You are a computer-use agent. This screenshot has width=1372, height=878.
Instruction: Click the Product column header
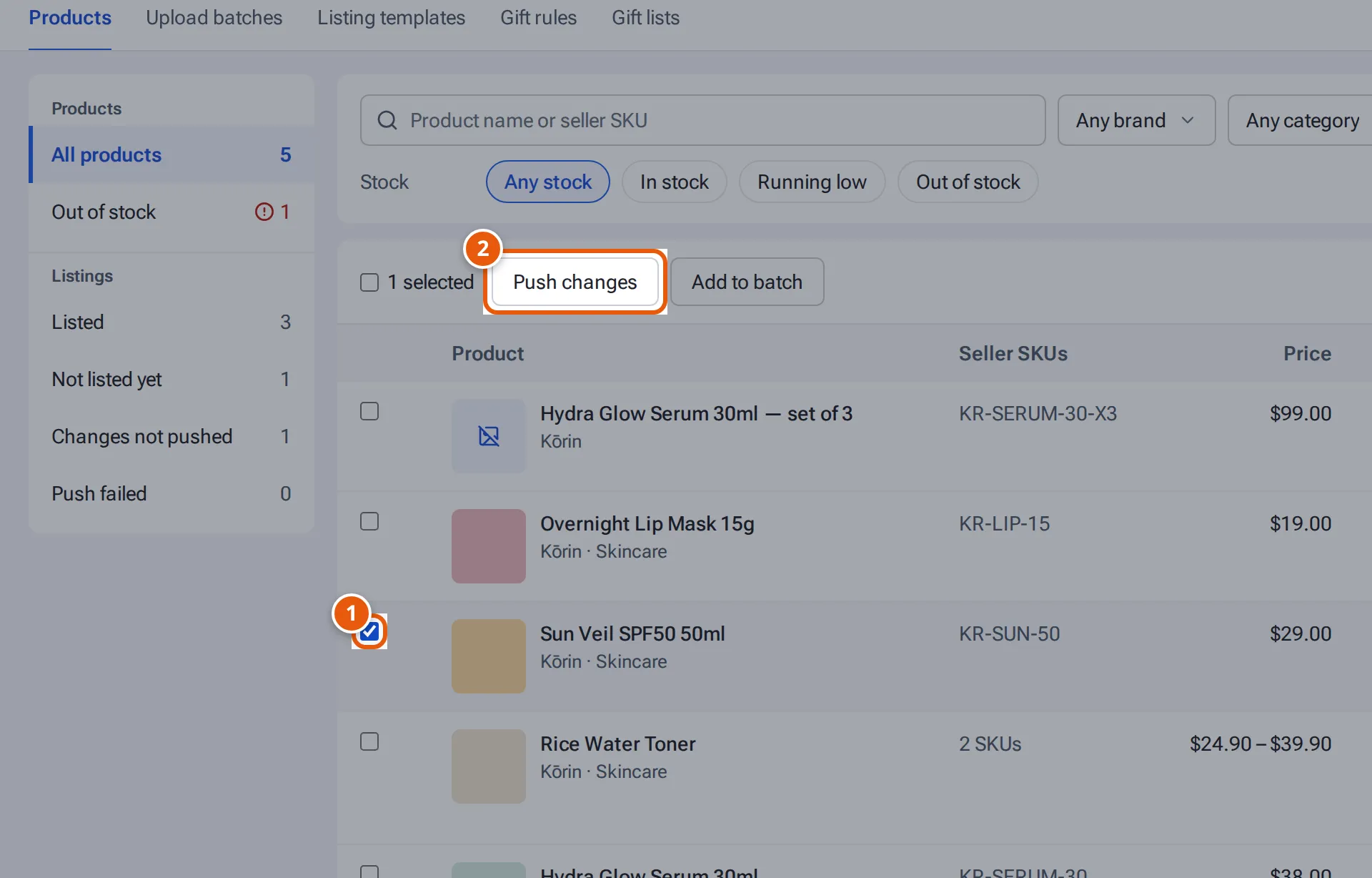click(488, 353)
